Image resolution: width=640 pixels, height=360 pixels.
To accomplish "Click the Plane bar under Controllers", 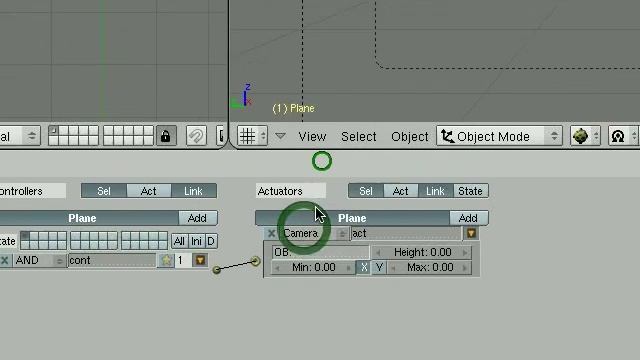I will click(x=89, y=218).
